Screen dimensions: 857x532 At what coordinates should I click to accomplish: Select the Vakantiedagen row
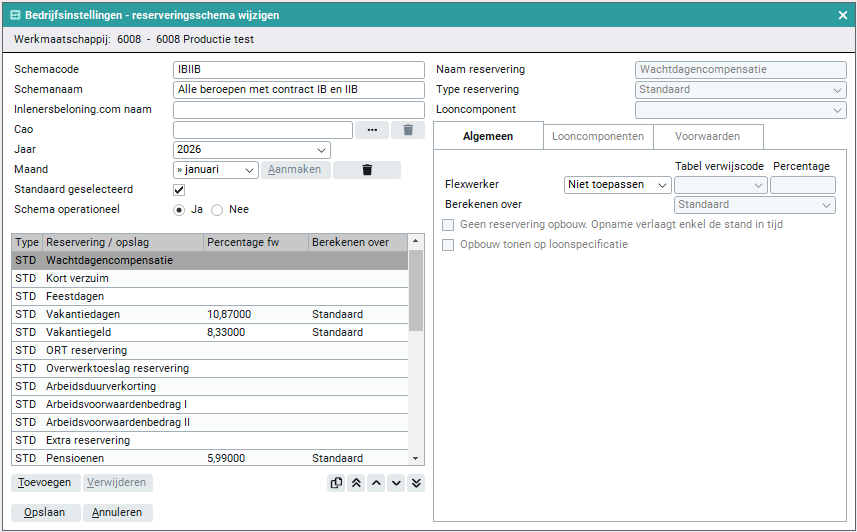click(210, 315)
